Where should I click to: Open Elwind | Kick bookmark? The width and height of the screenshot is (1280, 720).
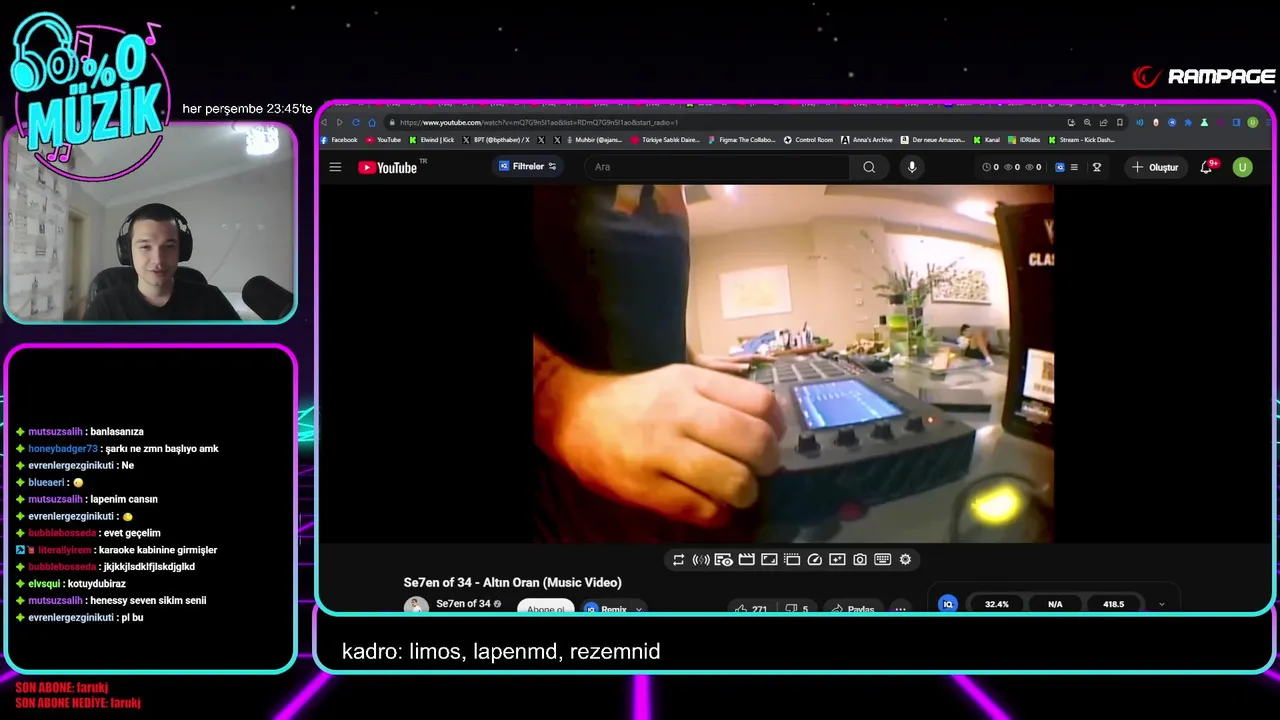pyautogui.click(x=432, y=140)
